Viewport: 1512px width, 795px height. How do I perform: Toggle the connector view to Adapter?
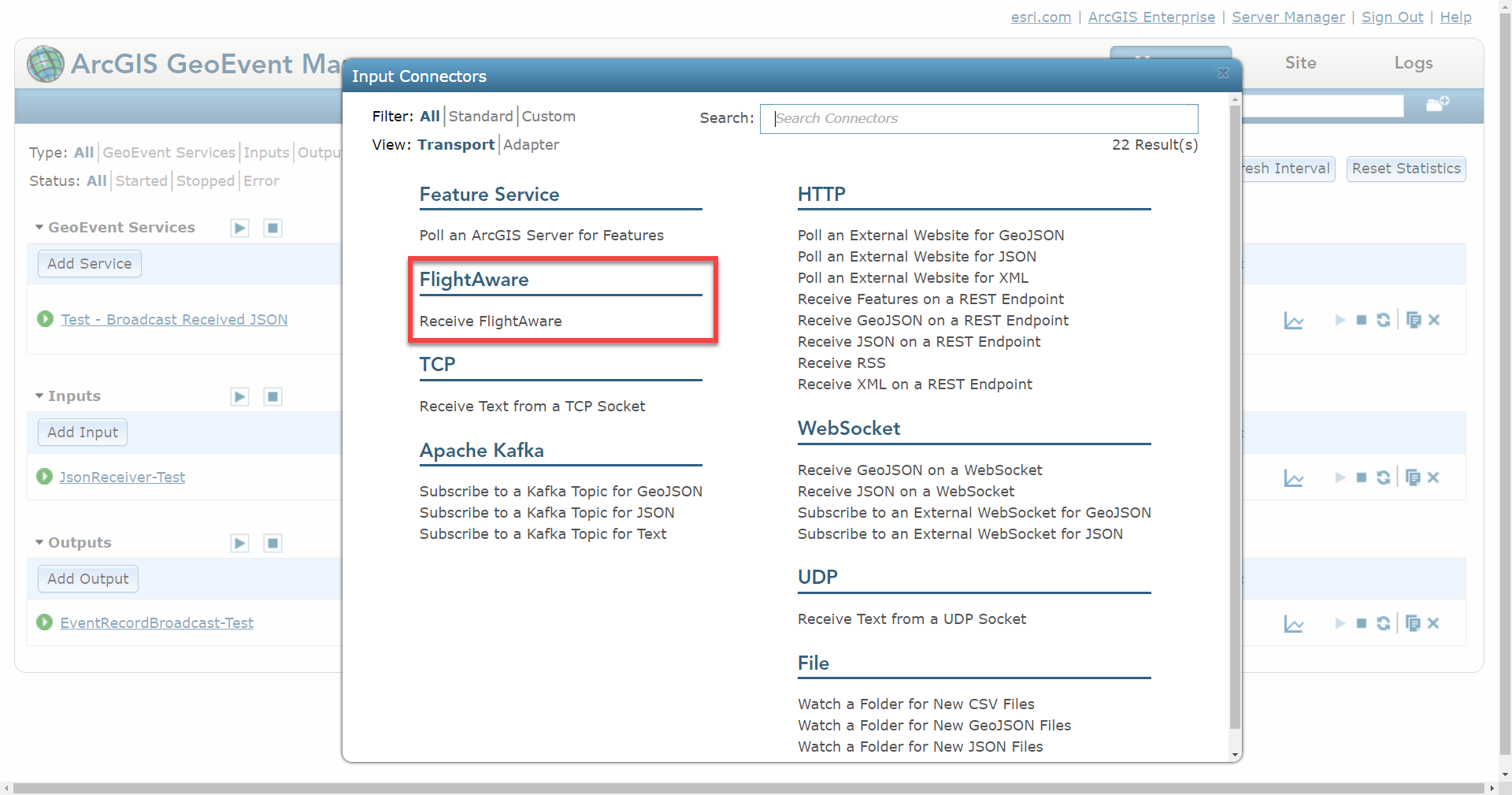pos(532,145)
